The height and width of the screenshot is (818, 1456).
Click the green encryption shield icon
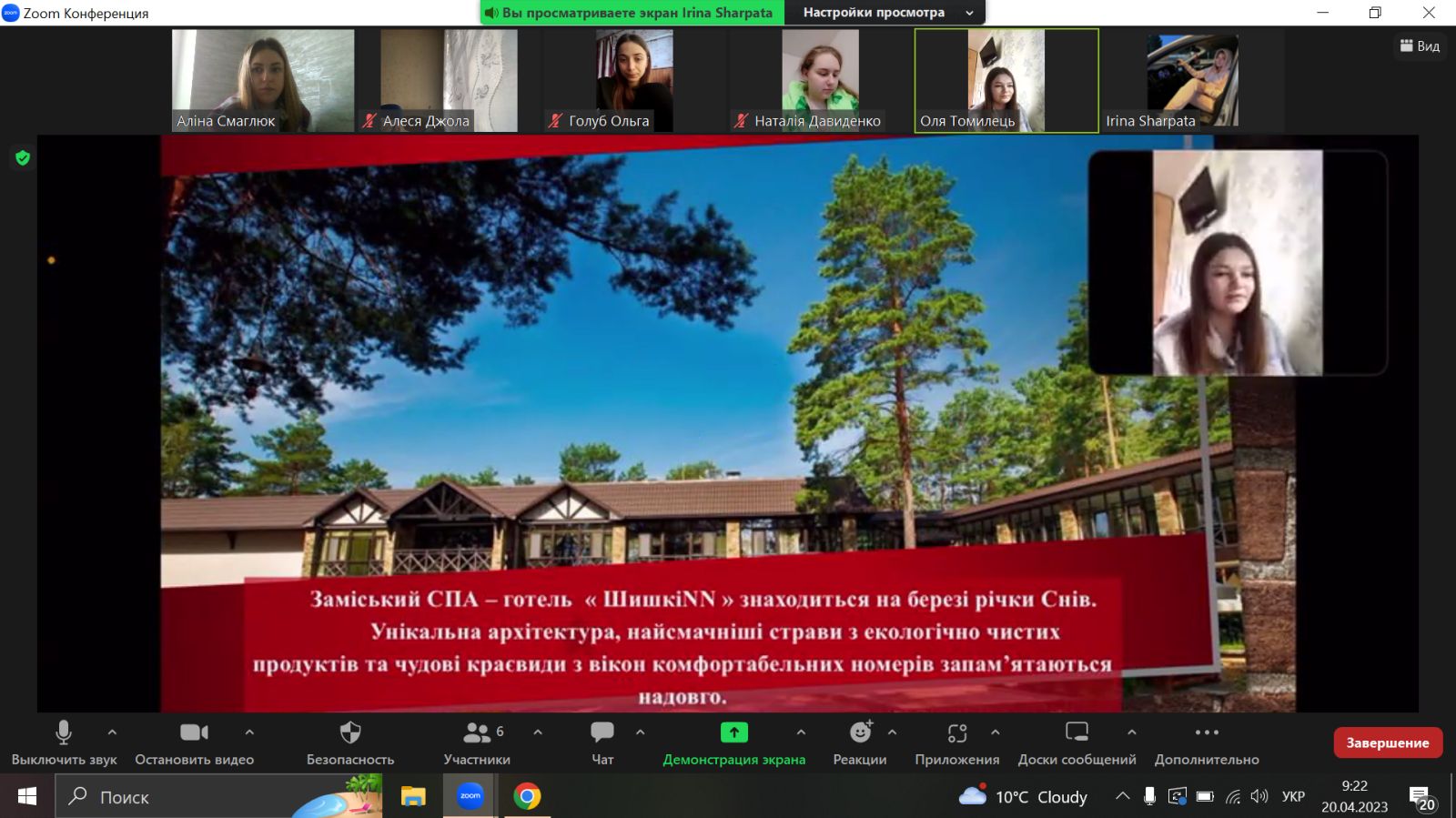click(23, 158)
